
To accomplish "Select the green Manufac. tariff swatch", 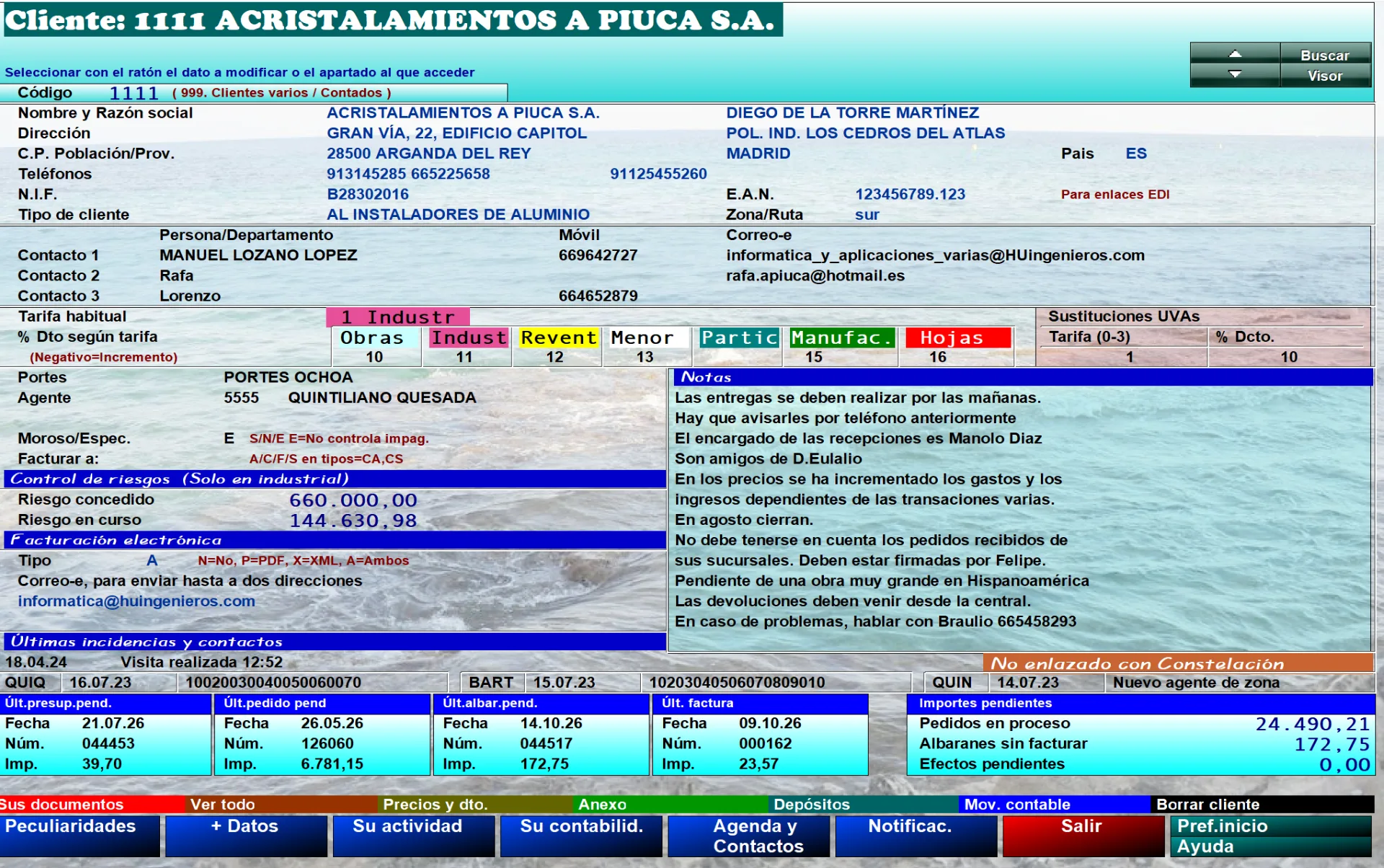I will [842, 338].
